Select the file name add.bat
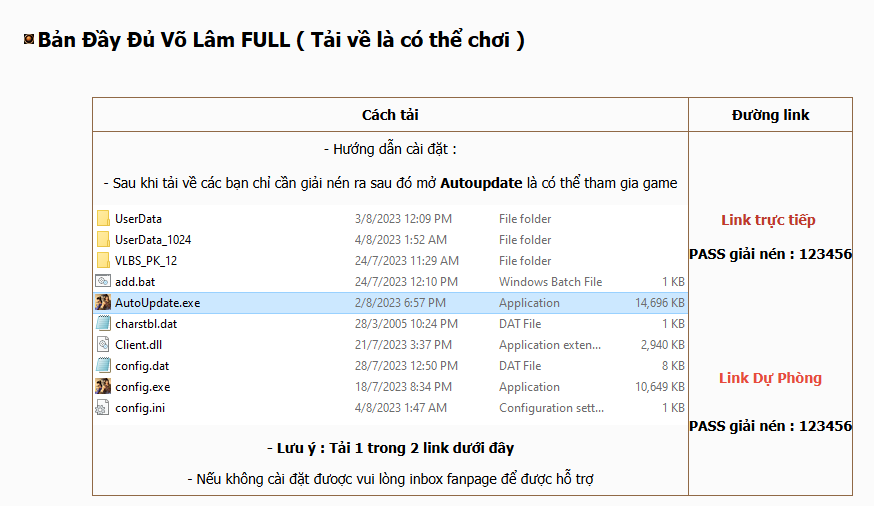This screenshot has height=506, width=874. click(135, 282)
